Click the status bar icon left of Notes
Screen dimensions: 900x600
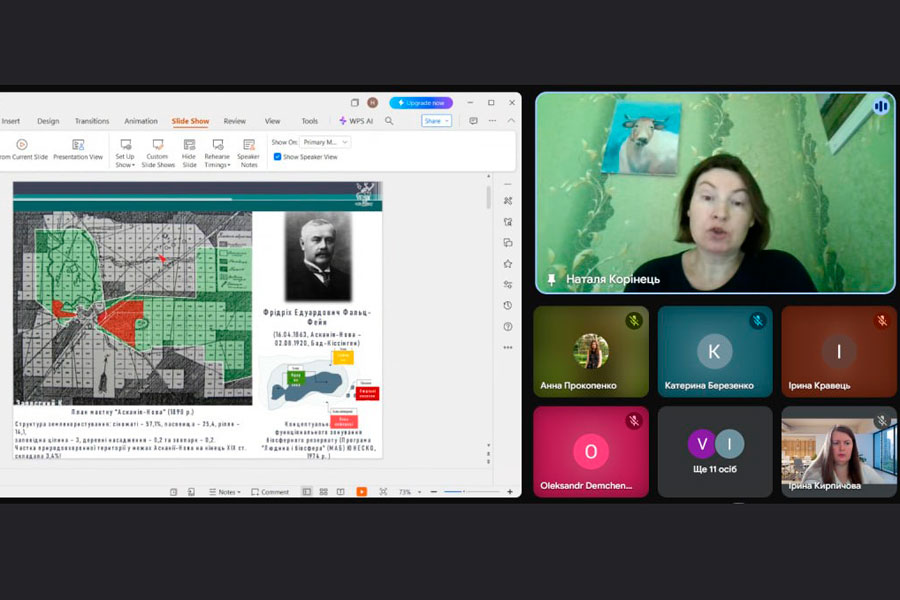191,492
